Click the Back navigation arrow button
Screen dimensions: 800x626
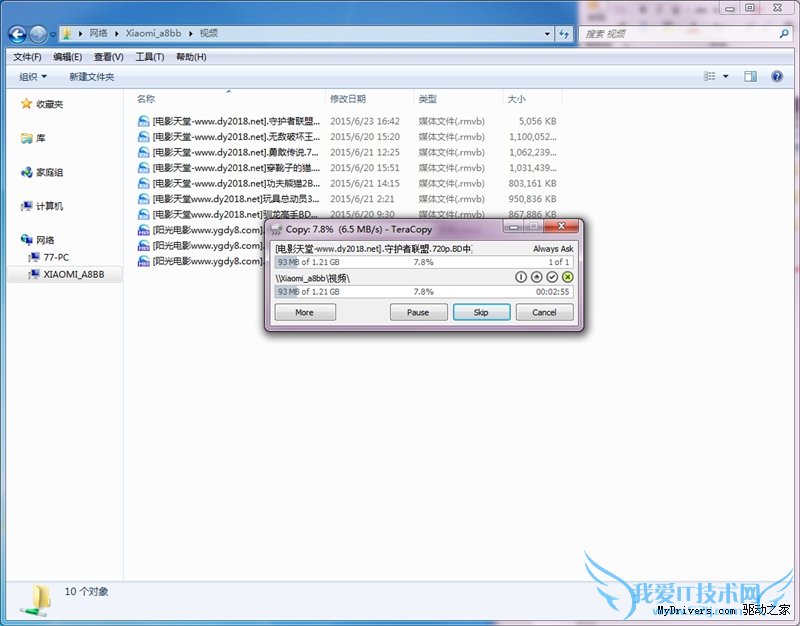17,34
